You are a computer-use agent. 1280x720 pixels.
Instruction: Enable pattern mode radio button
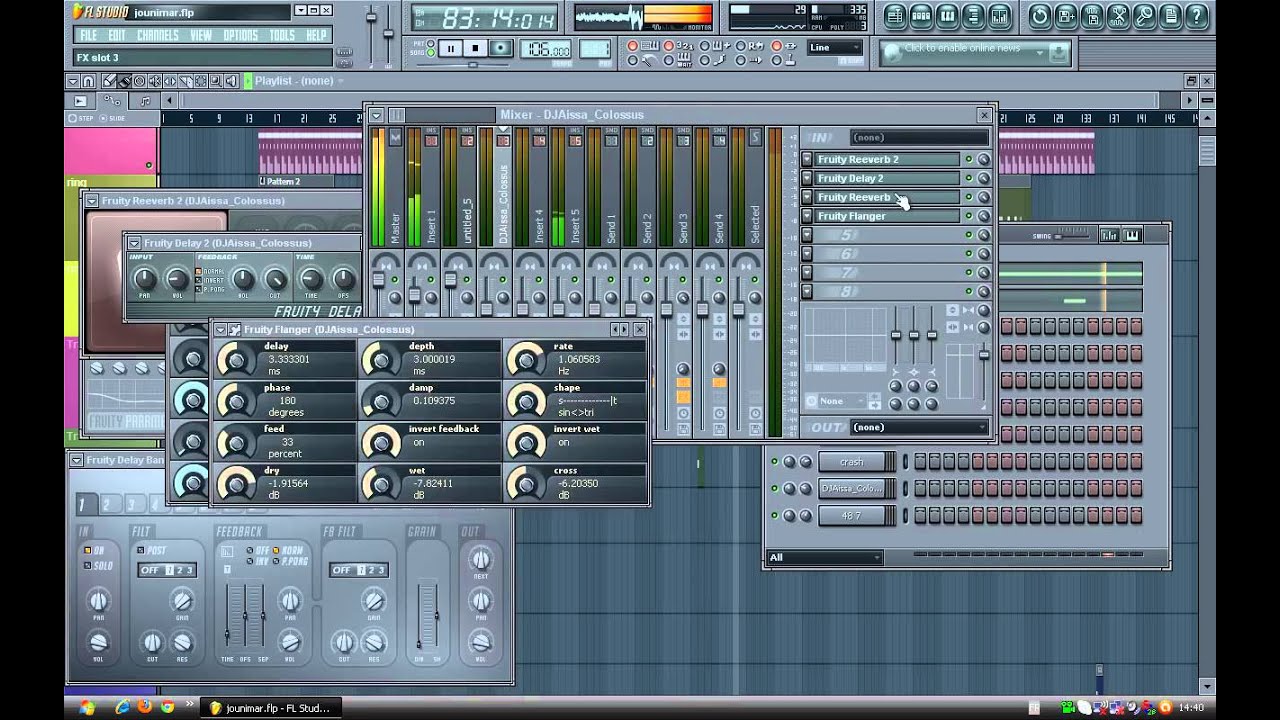pyautogui.click(x=431, y=43)
